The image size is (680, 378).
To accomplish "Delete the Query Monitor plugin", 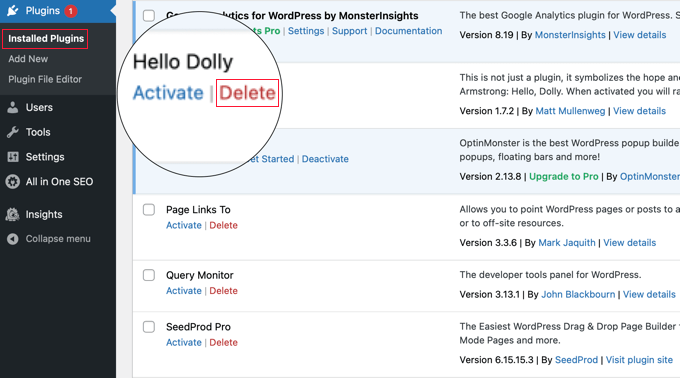I will pyautogui.click(x=223, y=291).
